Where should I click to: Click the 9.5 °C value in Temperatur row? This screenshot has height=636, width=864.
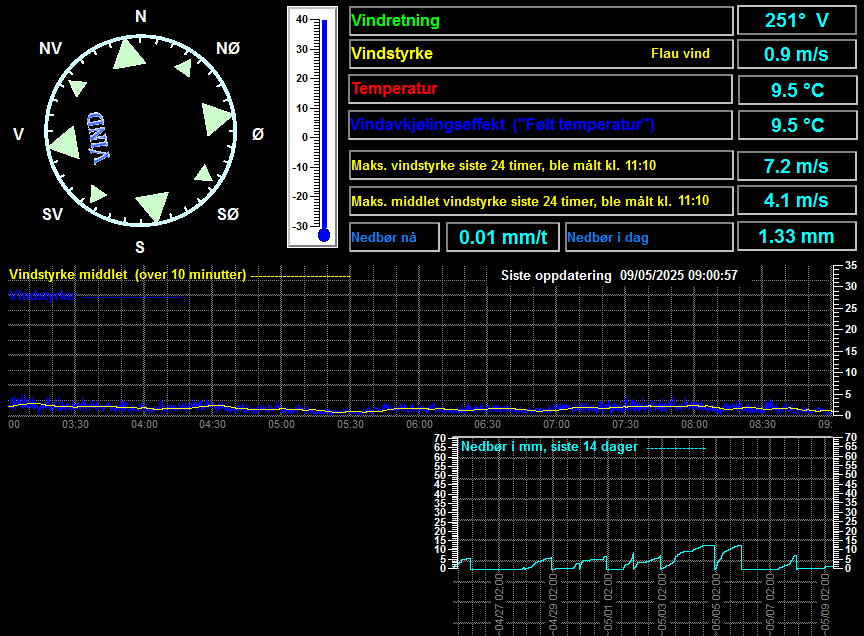pos(797,90)
